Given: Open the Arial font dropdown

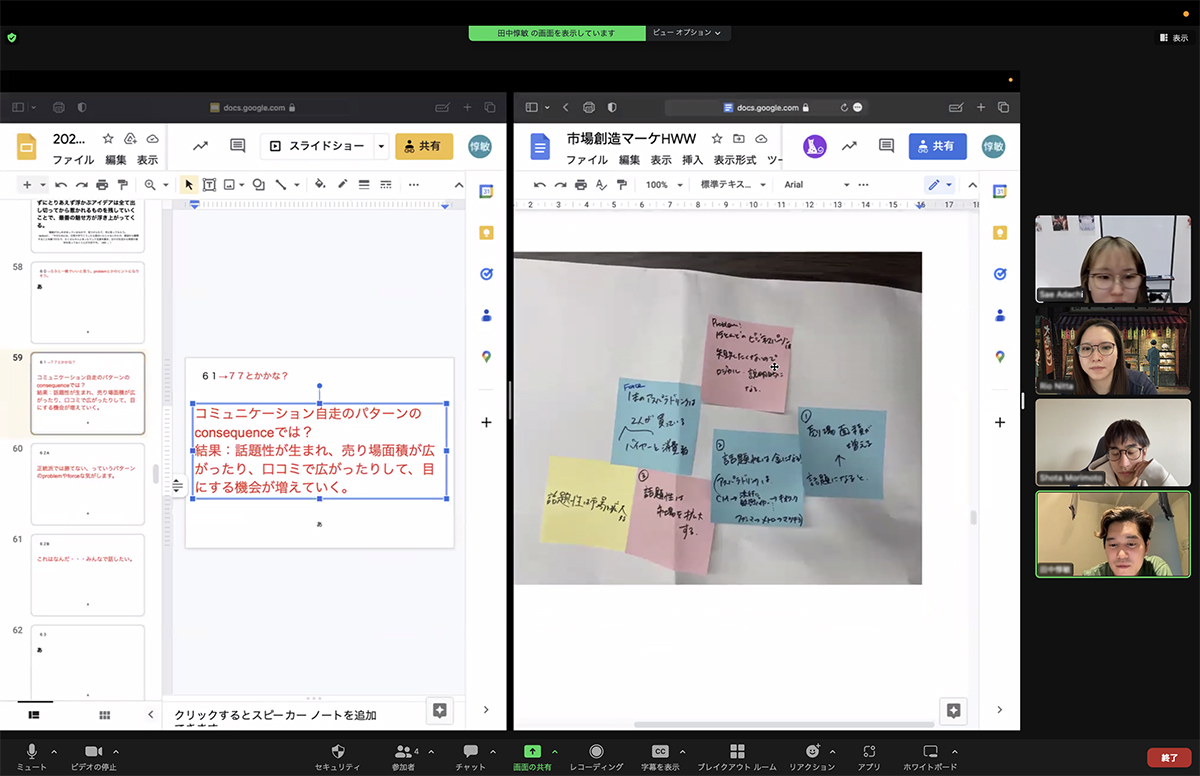Looking at the screenshot, I should 815,185.
